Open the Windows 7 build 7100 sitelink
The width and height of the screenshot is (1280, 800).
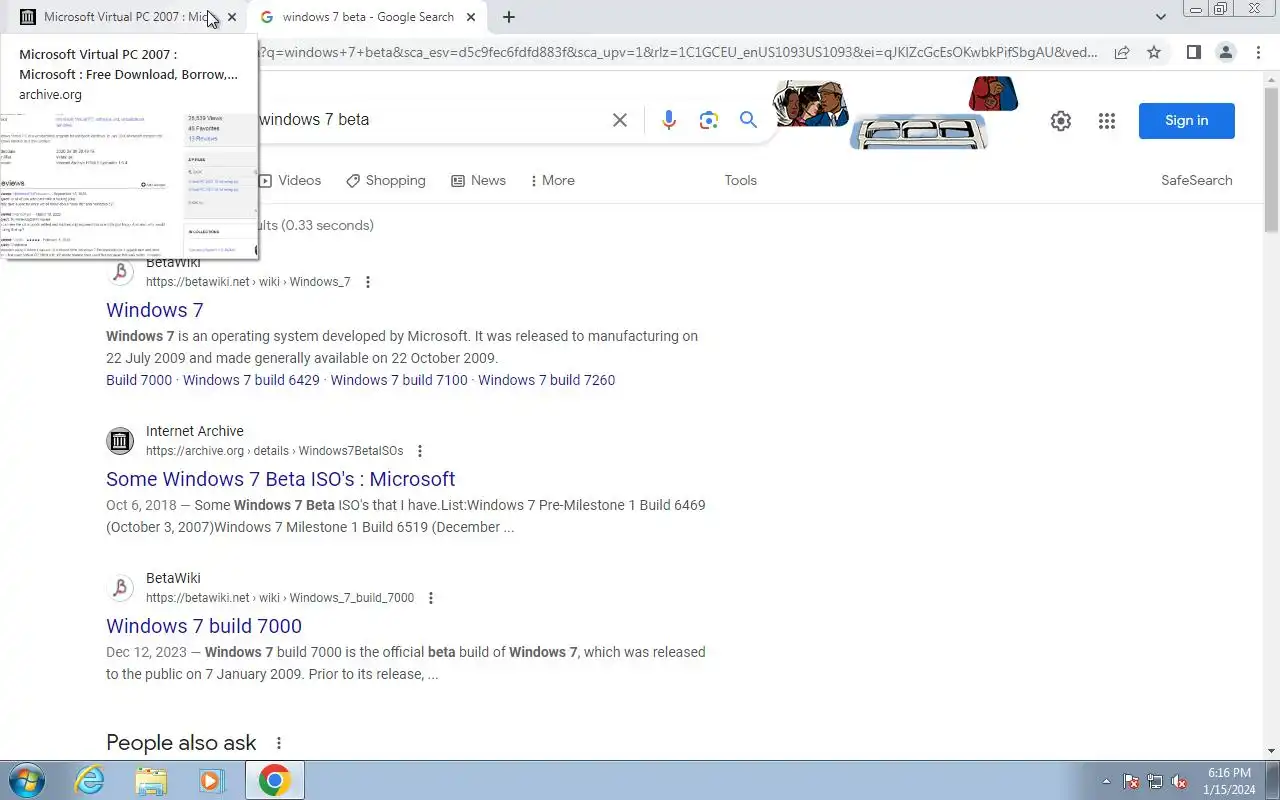tap(399, 380)
